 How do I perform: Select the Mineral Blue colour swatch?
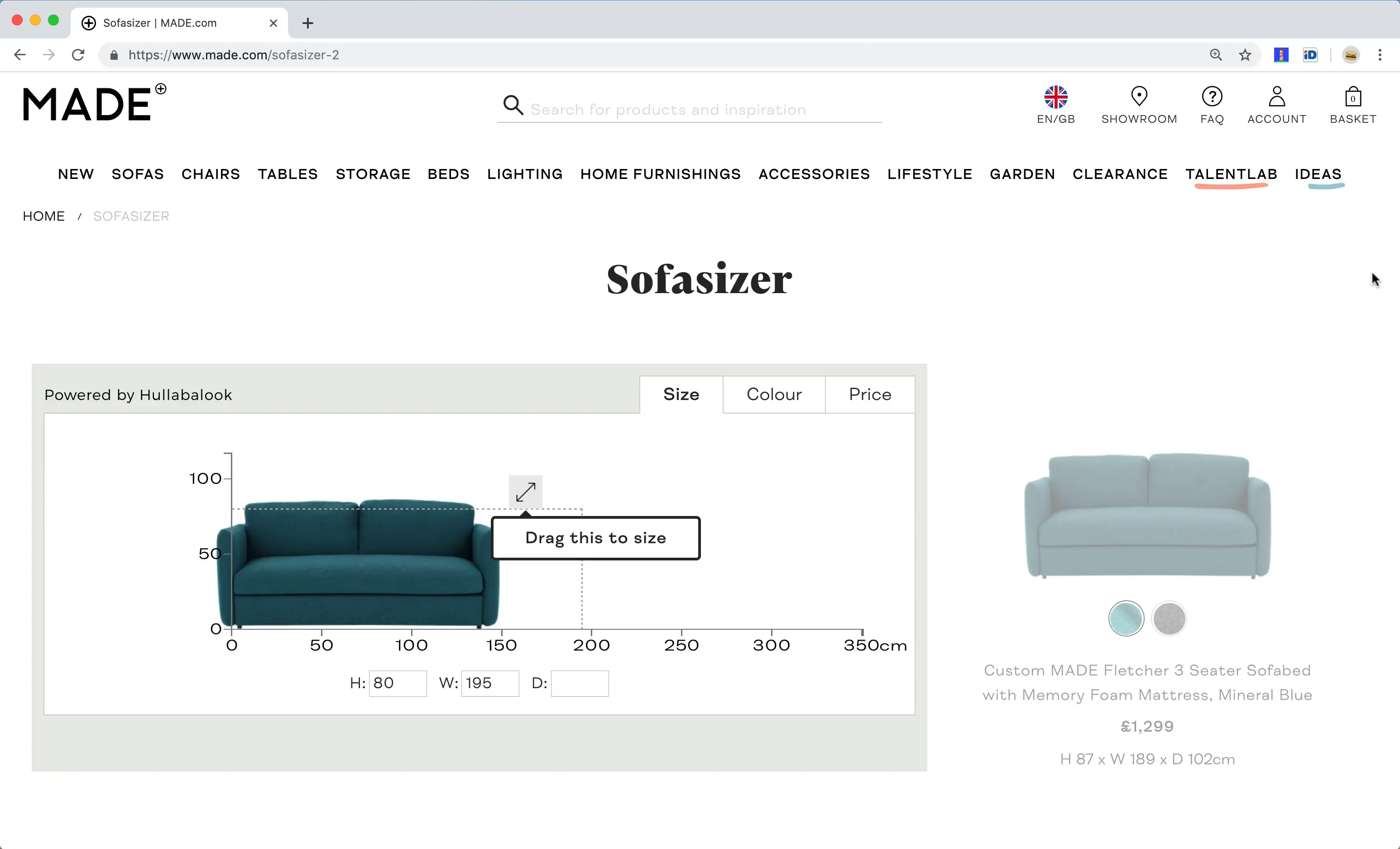click(x=1125, y=618)
